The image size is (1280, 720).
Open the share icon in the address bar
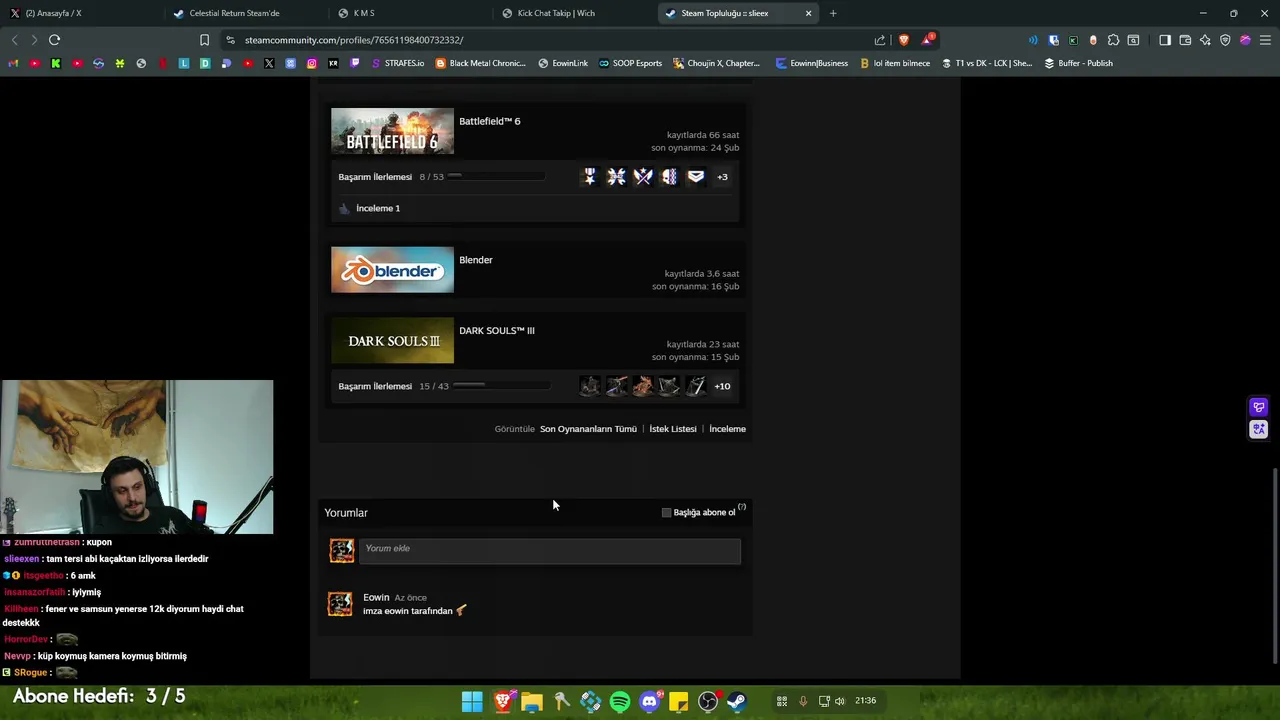880,40
